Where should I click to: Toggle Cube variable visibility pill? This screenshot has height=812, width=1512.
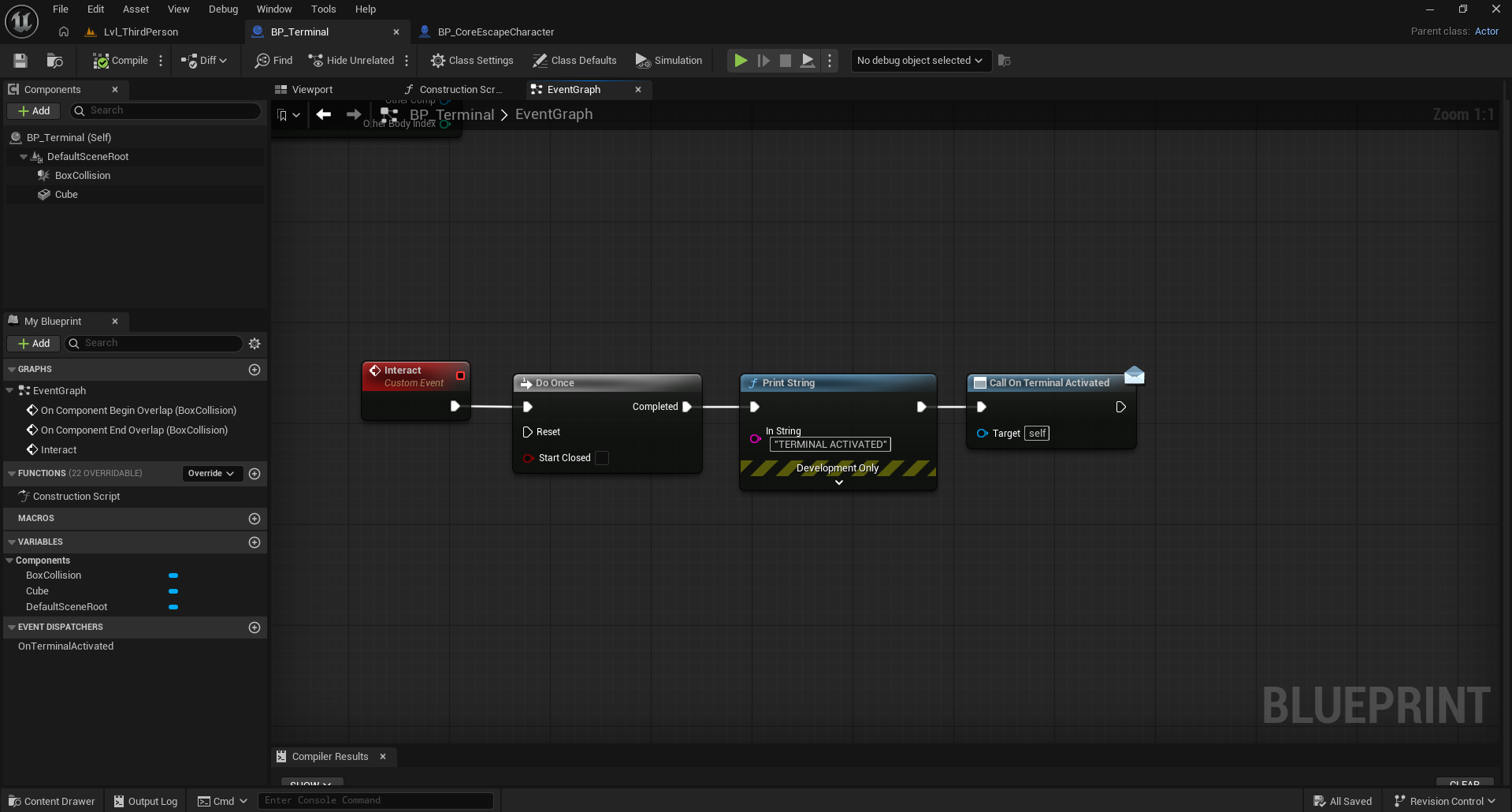[173, 591]
